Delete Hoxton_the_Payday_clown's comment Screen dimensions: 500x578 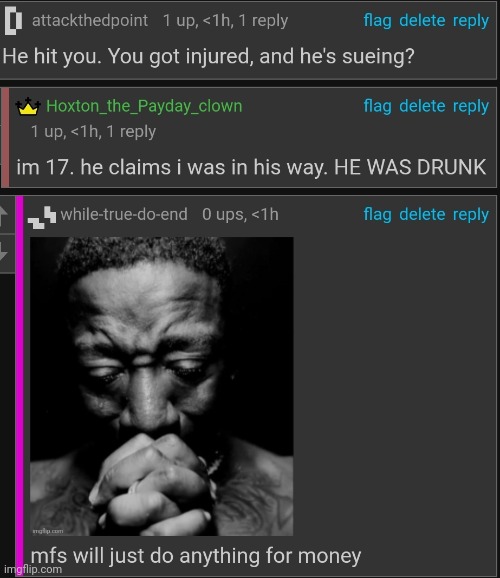[422, 106]
